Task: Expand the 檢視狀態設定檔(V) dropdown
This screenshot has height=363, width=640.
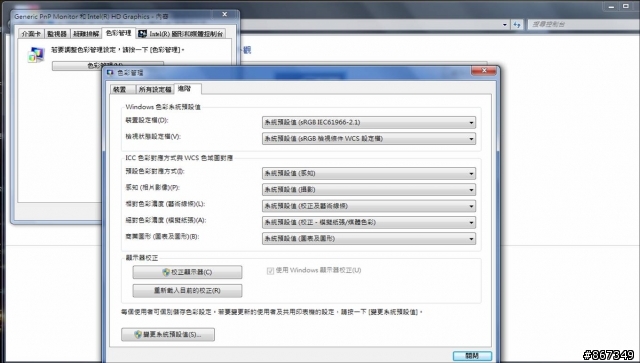Action: click(x=369, y=138)
